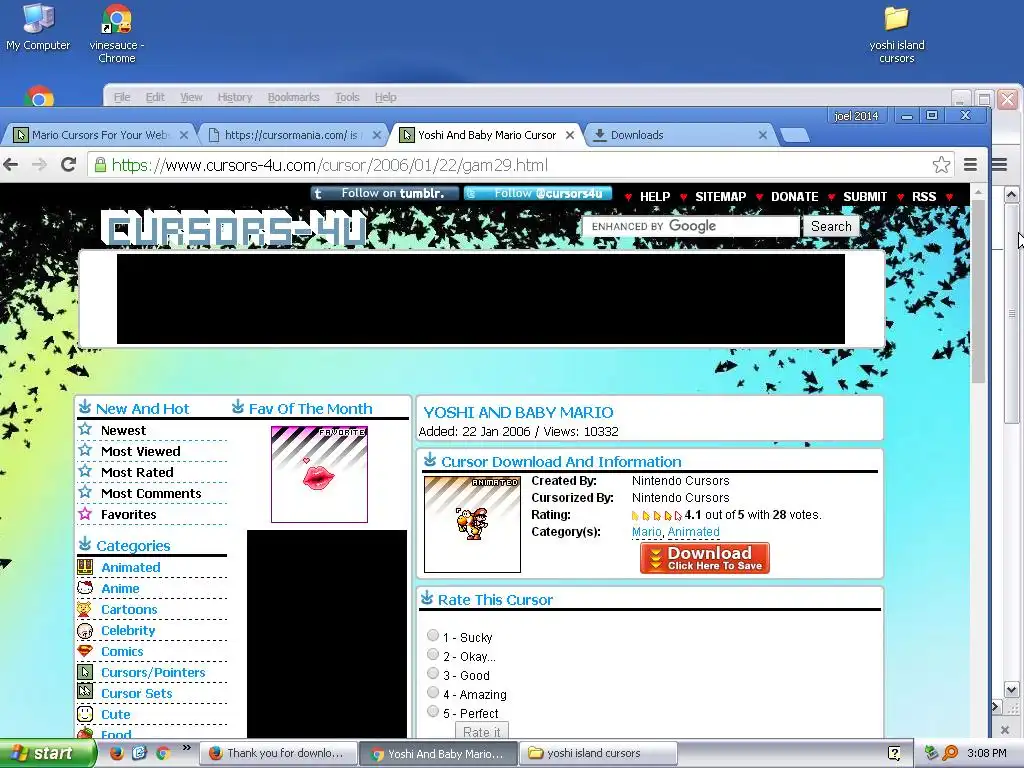
Task: Click the Google enhanced search field
Action: click(691, 227)
